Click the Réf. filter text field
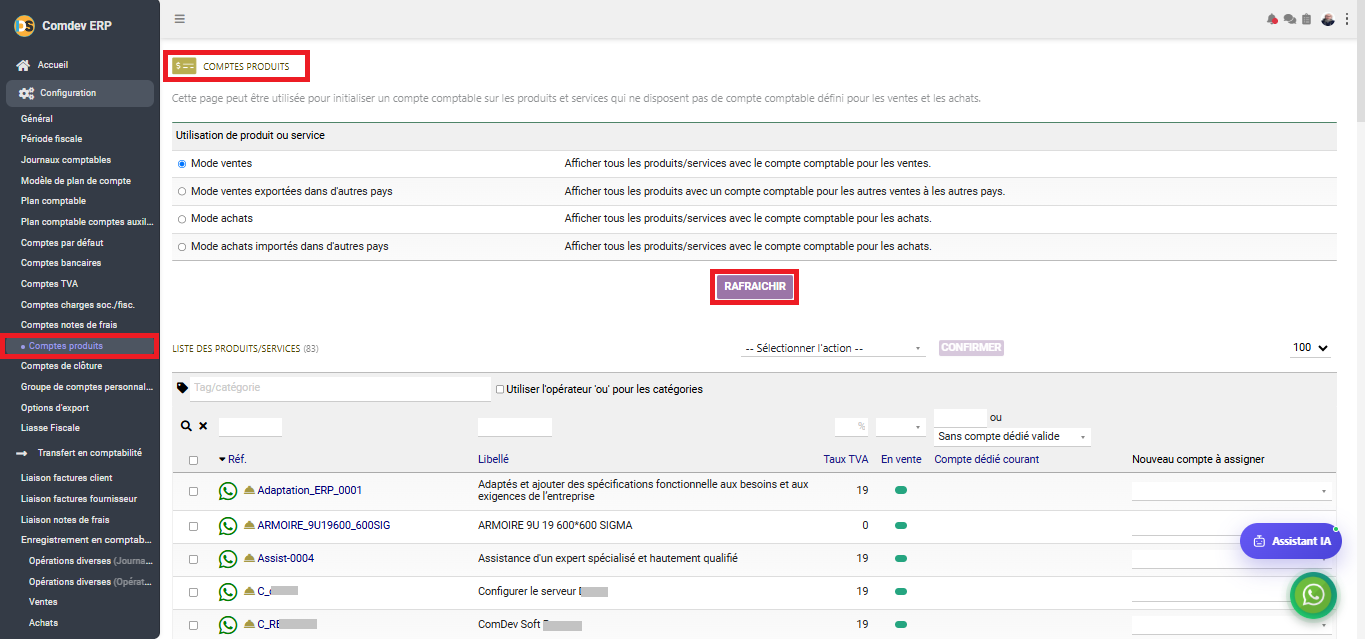 click(x=250, y=427)
